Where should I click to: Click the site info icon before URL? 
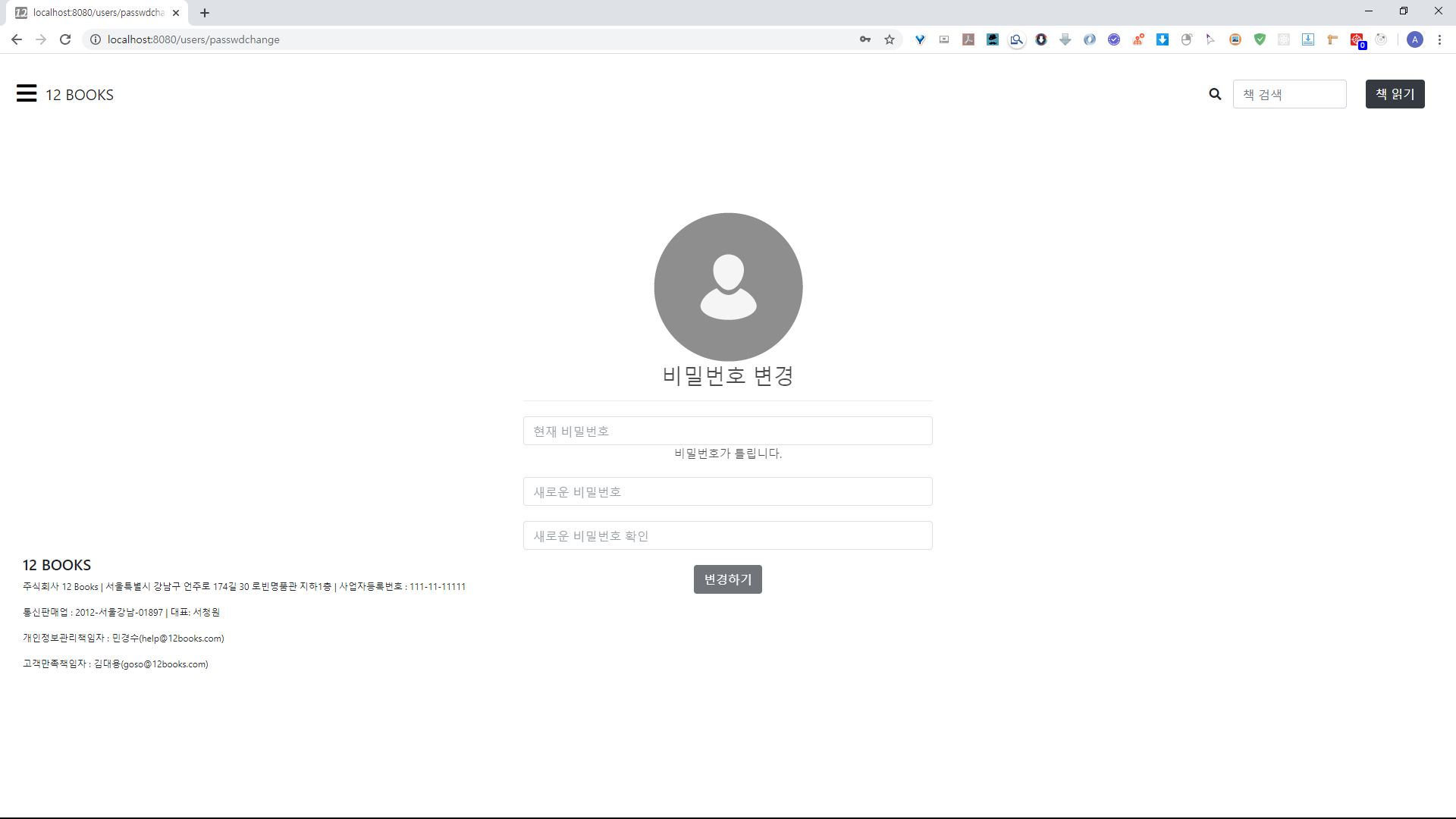click(x=96, y=39)
